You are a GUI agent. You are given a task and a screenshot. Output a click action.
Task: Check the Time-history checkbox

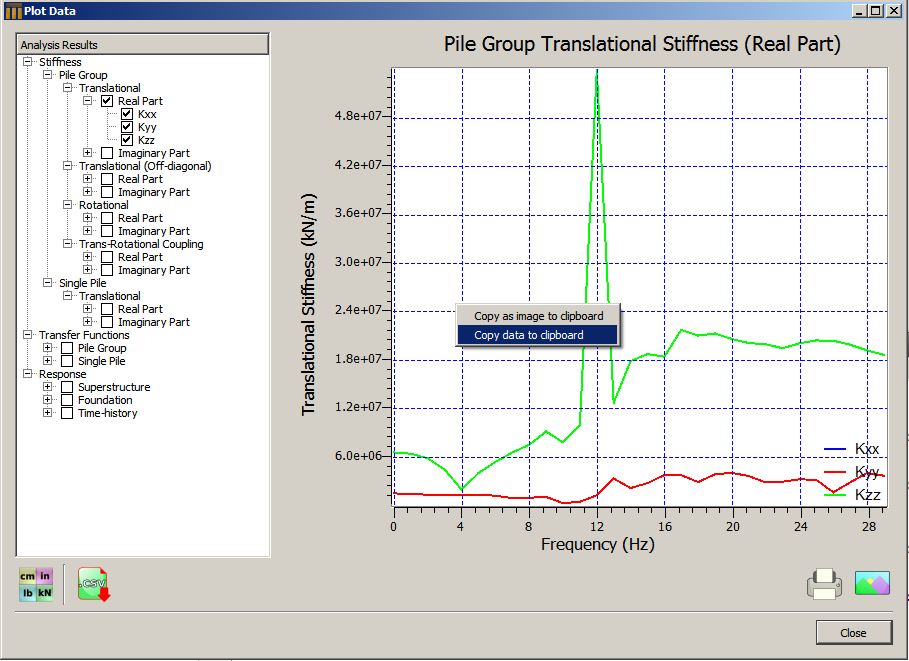67,413
